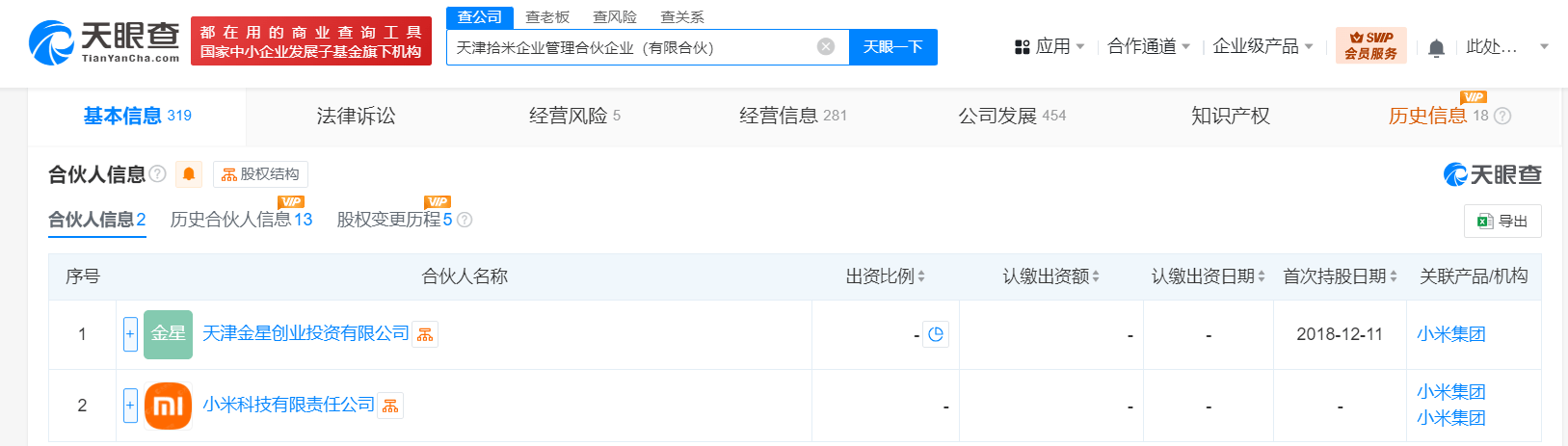Open the 合作通道 dropdown

[1149, 46]
